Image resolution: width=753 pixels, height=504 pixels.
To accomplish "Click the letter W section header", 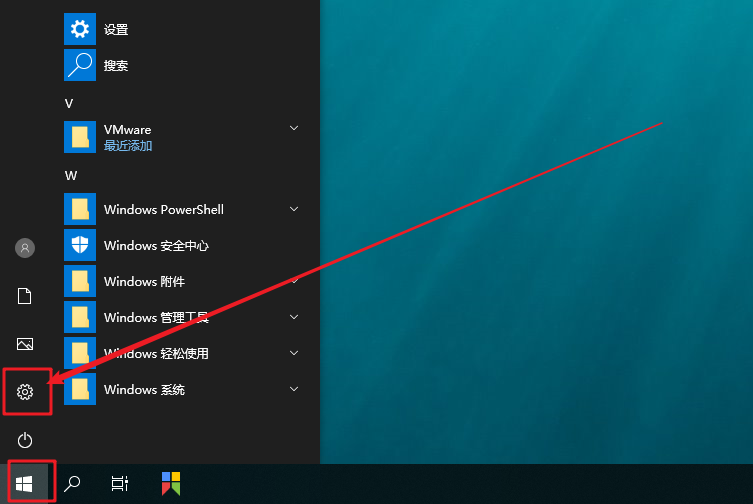I will [x=70, y=175].
